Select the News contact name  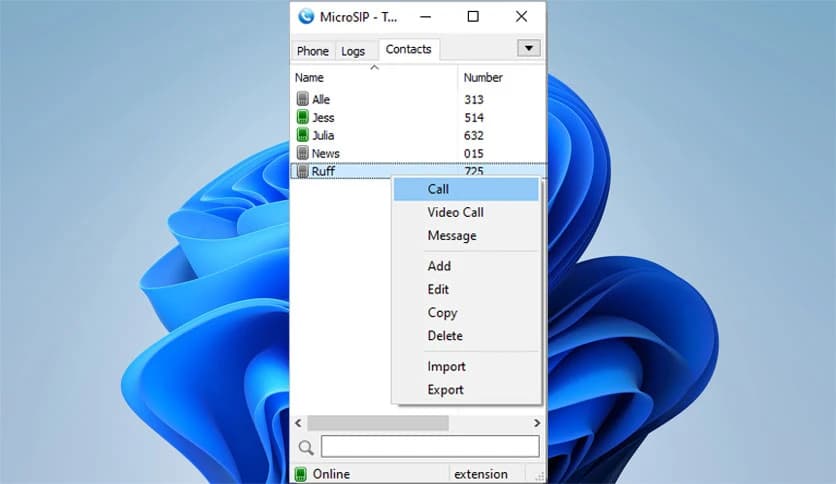click(x=326, y=154)
